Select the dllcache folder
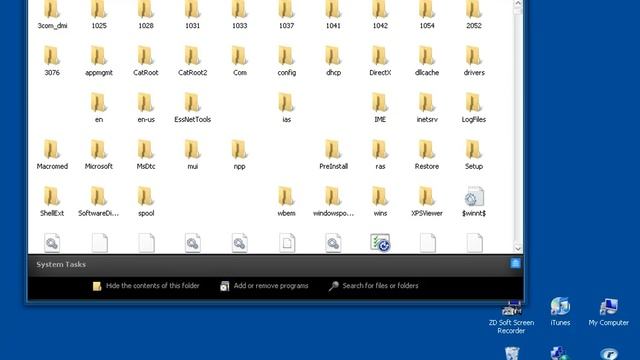 pyautogui.click(x=427, y=61)
